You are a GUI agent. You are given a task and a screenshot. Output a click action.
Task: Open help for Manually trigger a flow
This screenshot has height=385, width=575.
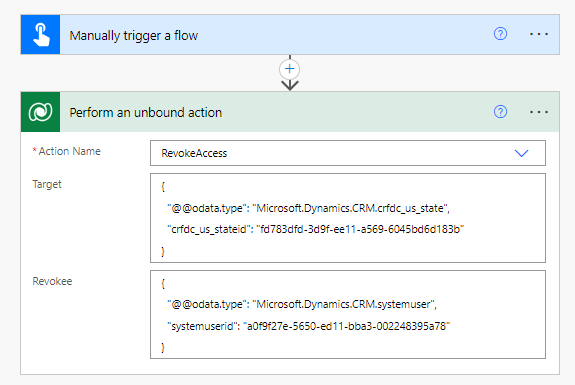(x=500, y=34)
